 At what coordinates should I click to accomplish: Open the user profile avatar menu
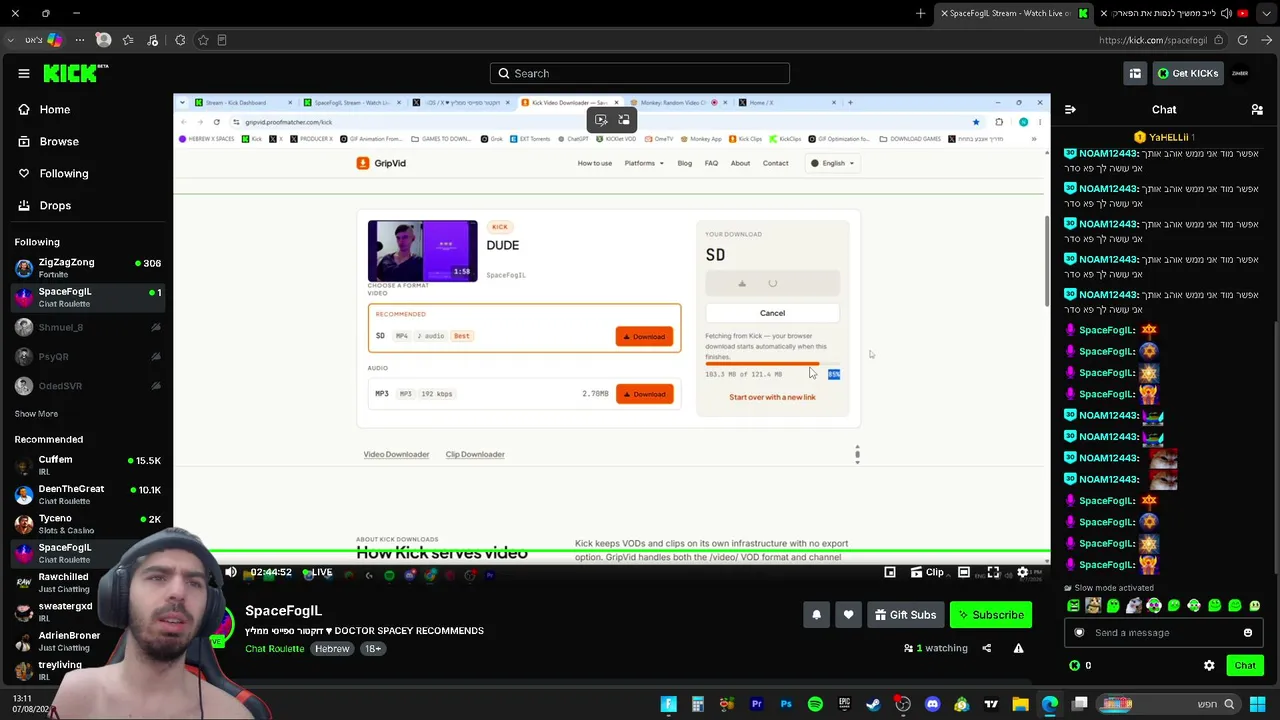point(1240,73)
